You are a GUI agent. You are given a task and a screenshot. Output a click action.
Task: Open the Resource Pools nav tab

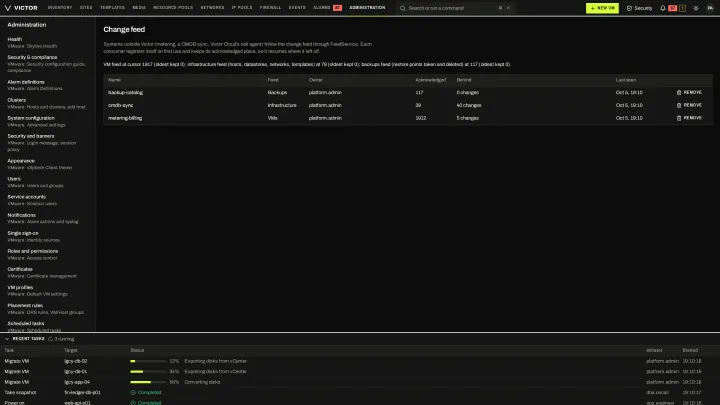(173, 8)
